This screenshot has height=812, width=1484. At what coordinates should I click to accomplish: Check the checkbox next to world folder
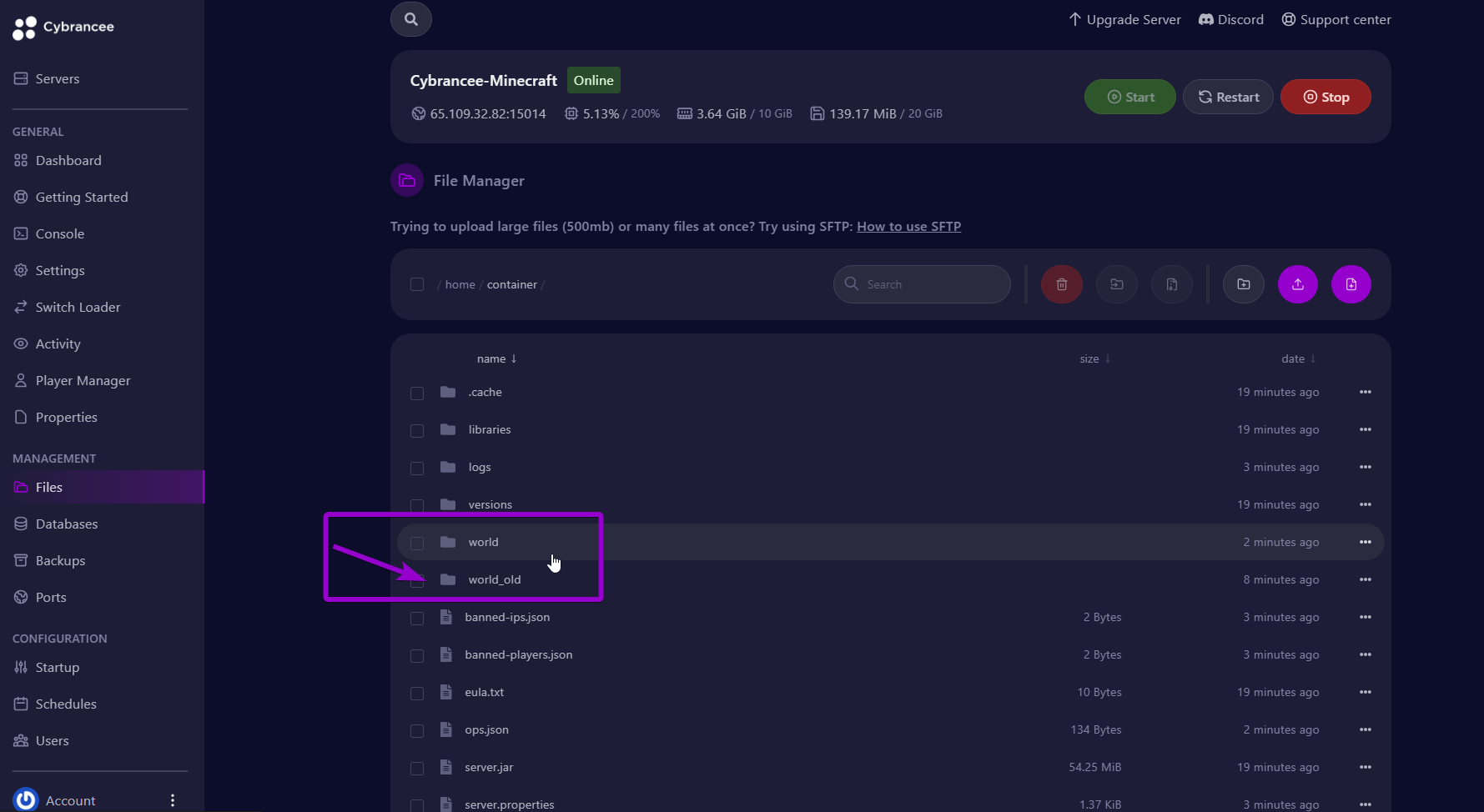[417, 542]
